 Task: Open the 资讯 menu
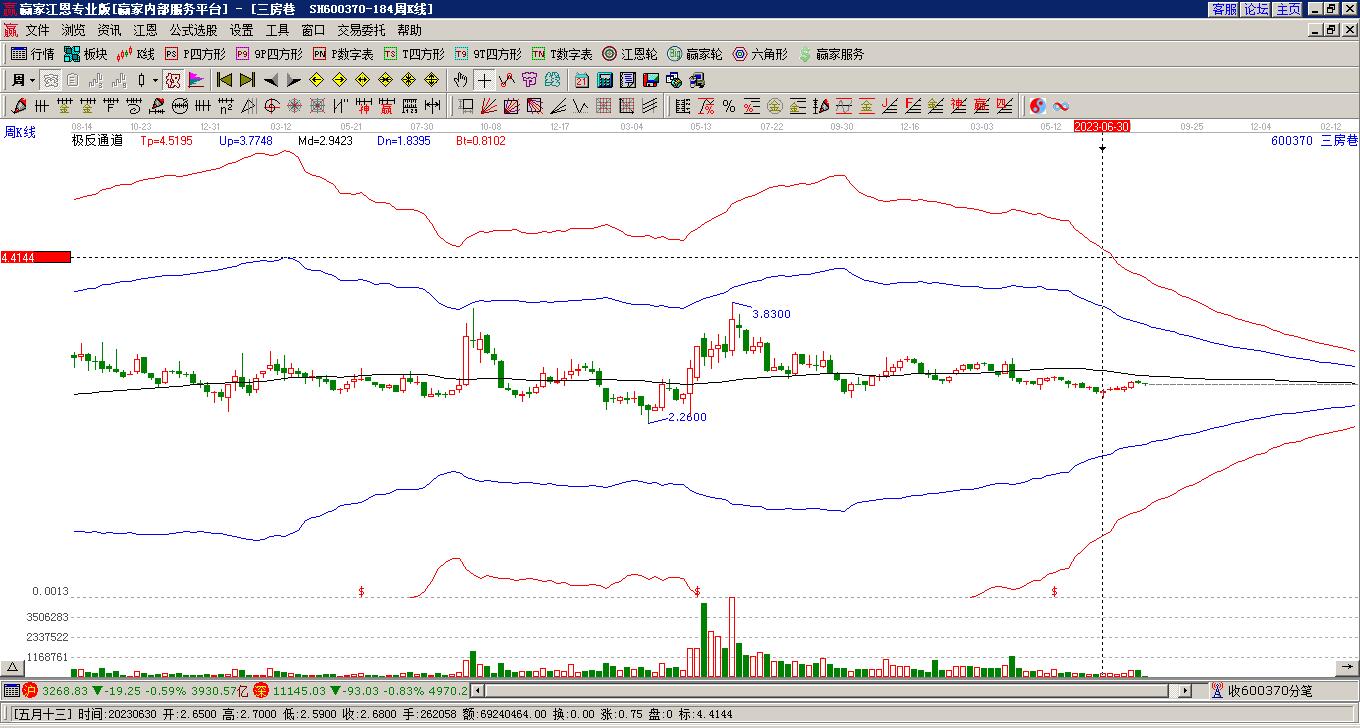pos(109,31)
